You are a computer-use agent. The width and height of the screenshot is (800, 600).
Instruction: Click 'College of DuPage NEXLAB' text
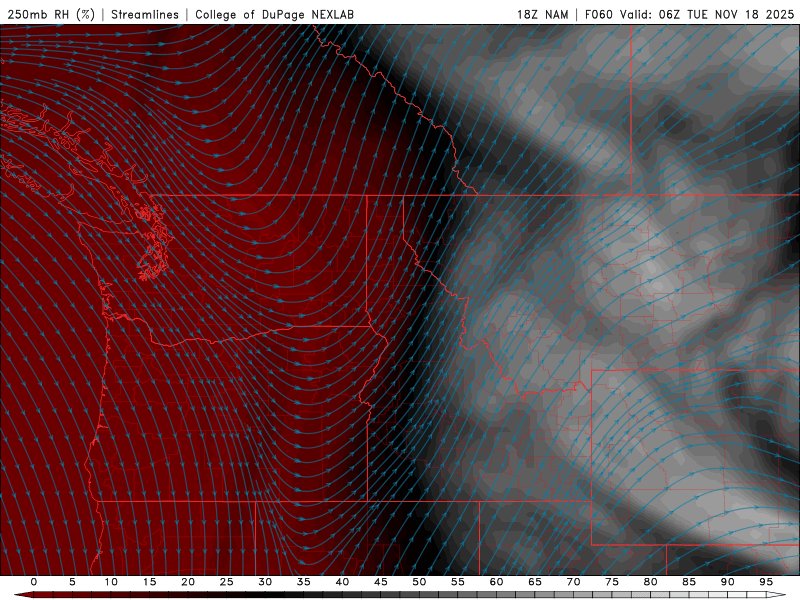pos(274,14)
